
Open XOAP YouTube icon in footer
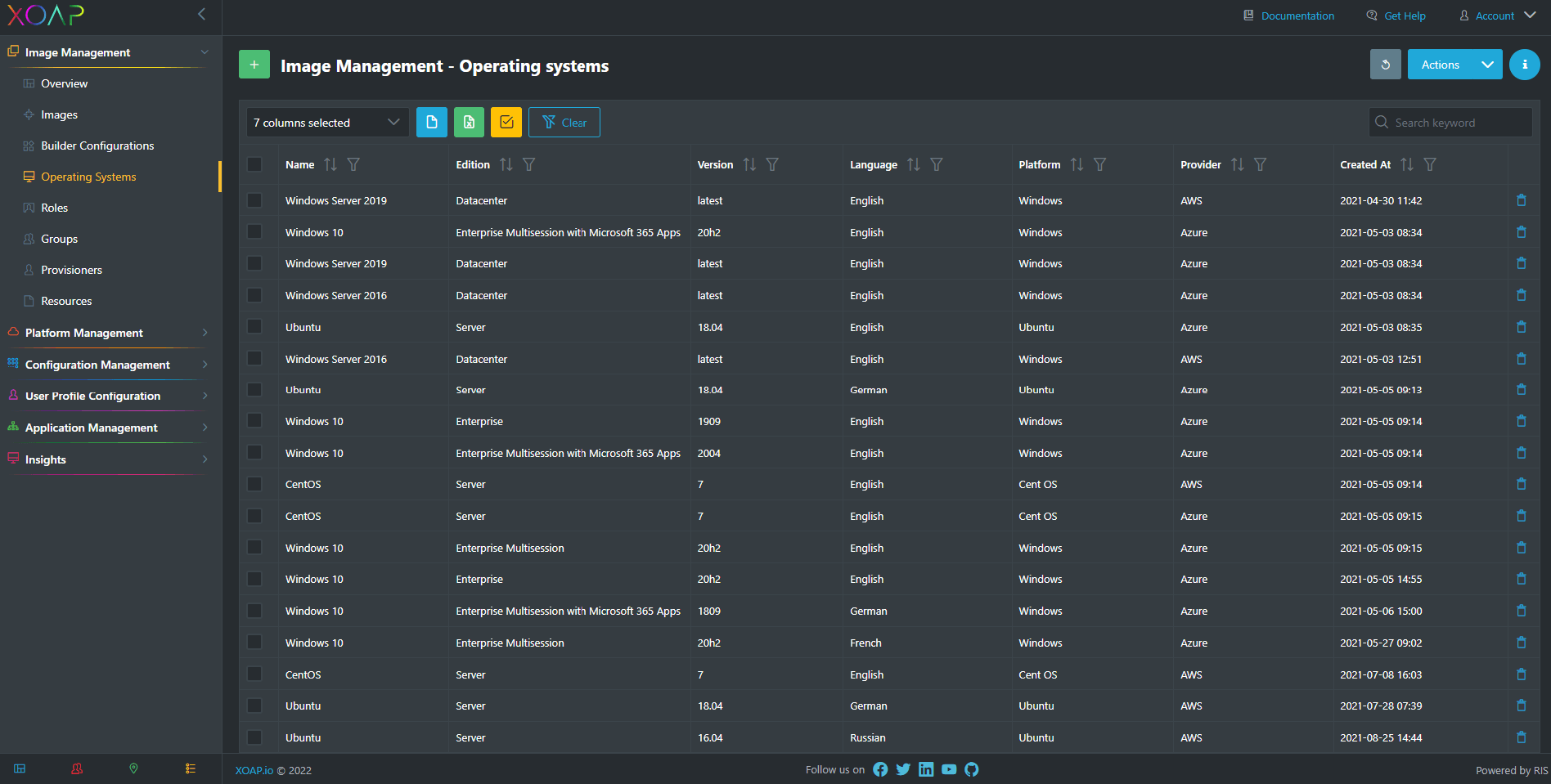[949, 769]
